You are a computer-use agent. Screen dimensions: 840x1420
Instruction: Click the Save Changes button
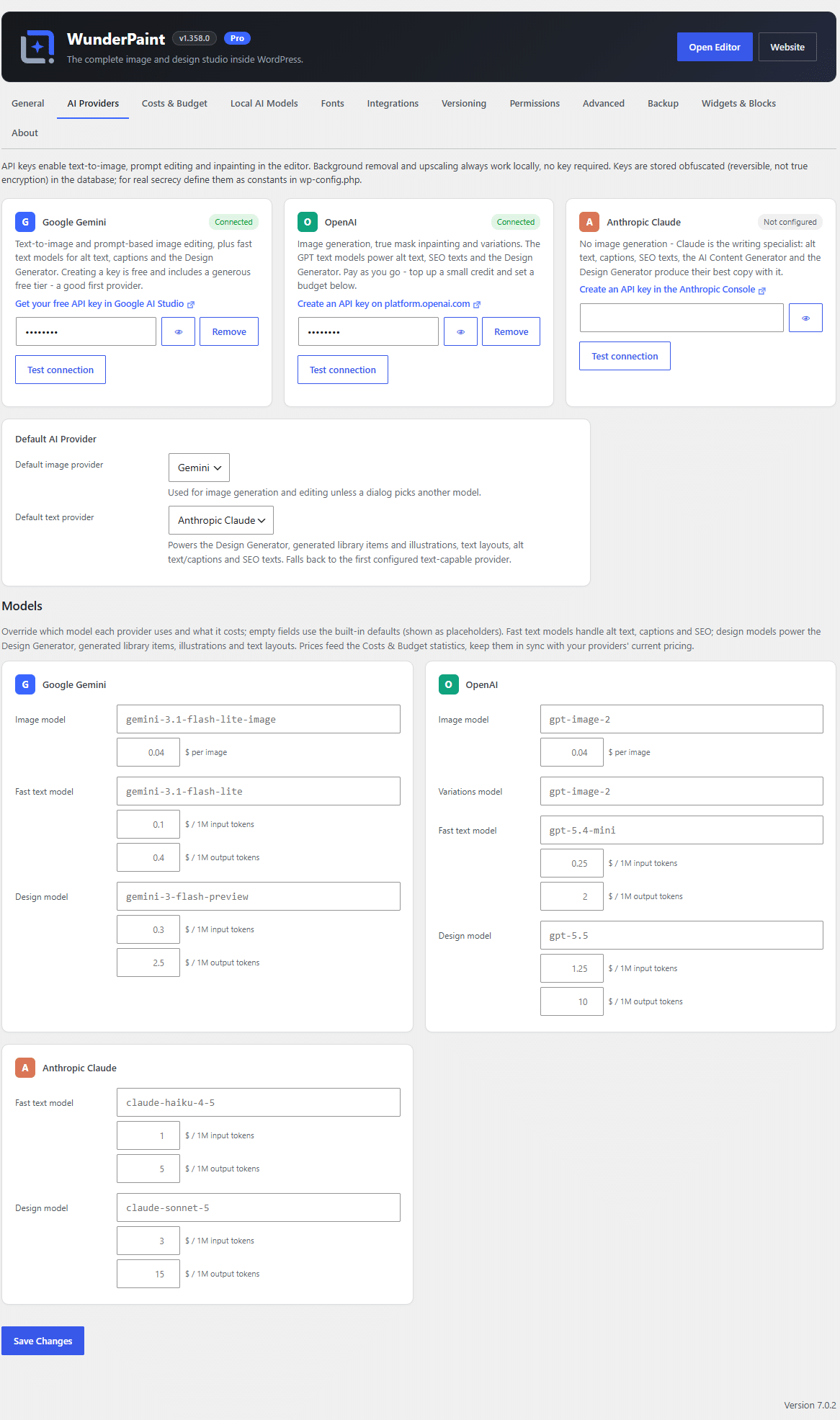(43, 1341)
